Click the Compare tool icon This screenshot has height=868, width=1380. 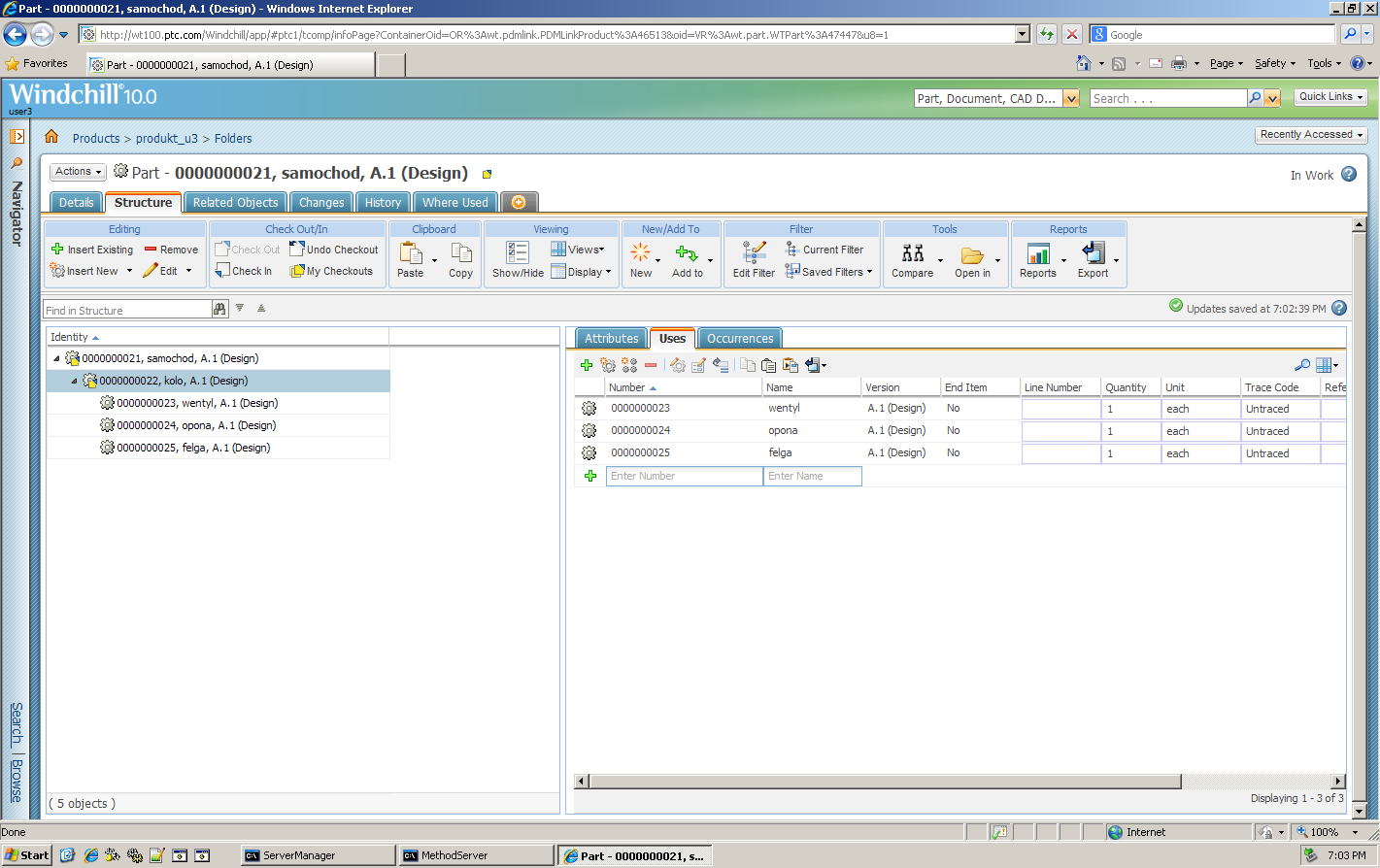[913, 253]
